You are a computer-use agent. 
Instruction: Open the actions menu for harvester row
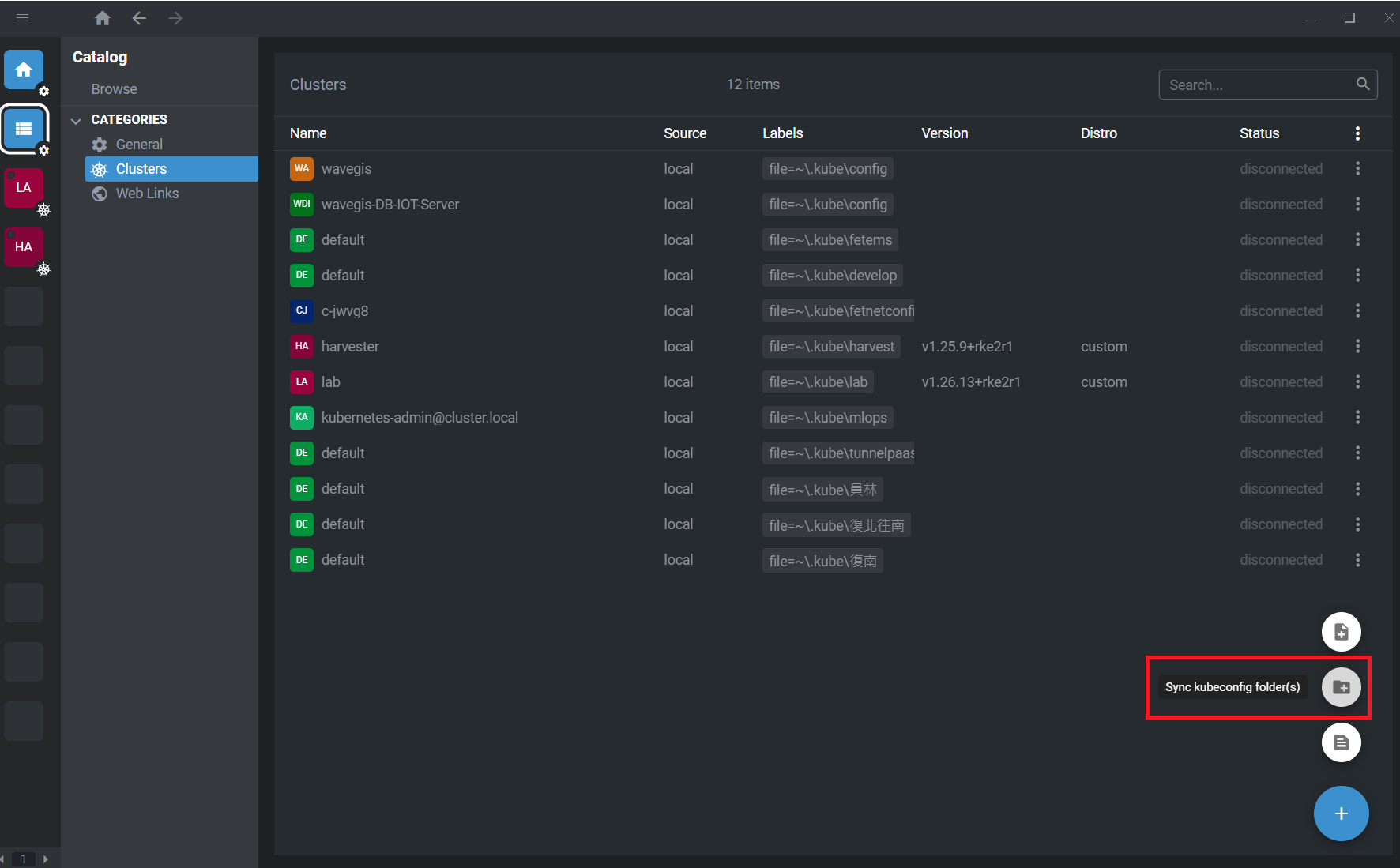[x=1357, y=347]
